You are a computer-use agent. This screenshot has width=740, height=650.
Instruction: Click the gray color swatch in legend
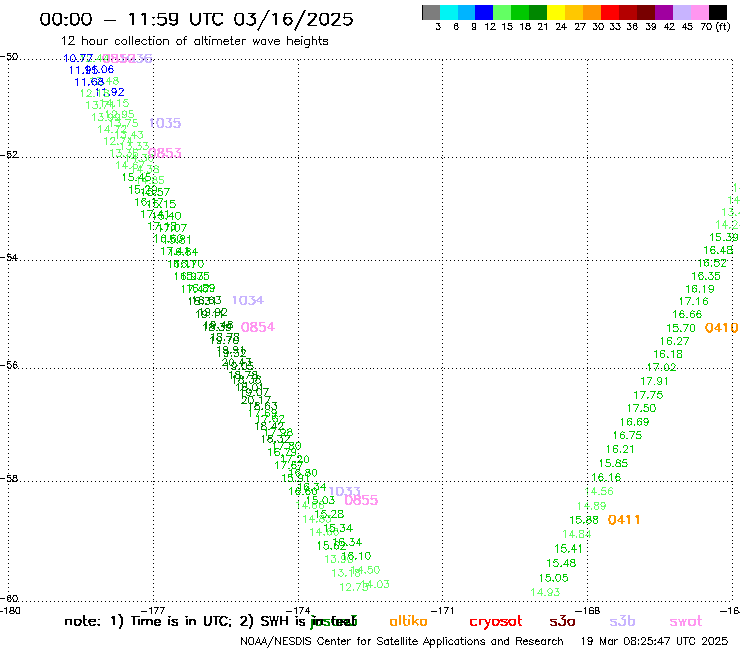[x=431, y=12]
